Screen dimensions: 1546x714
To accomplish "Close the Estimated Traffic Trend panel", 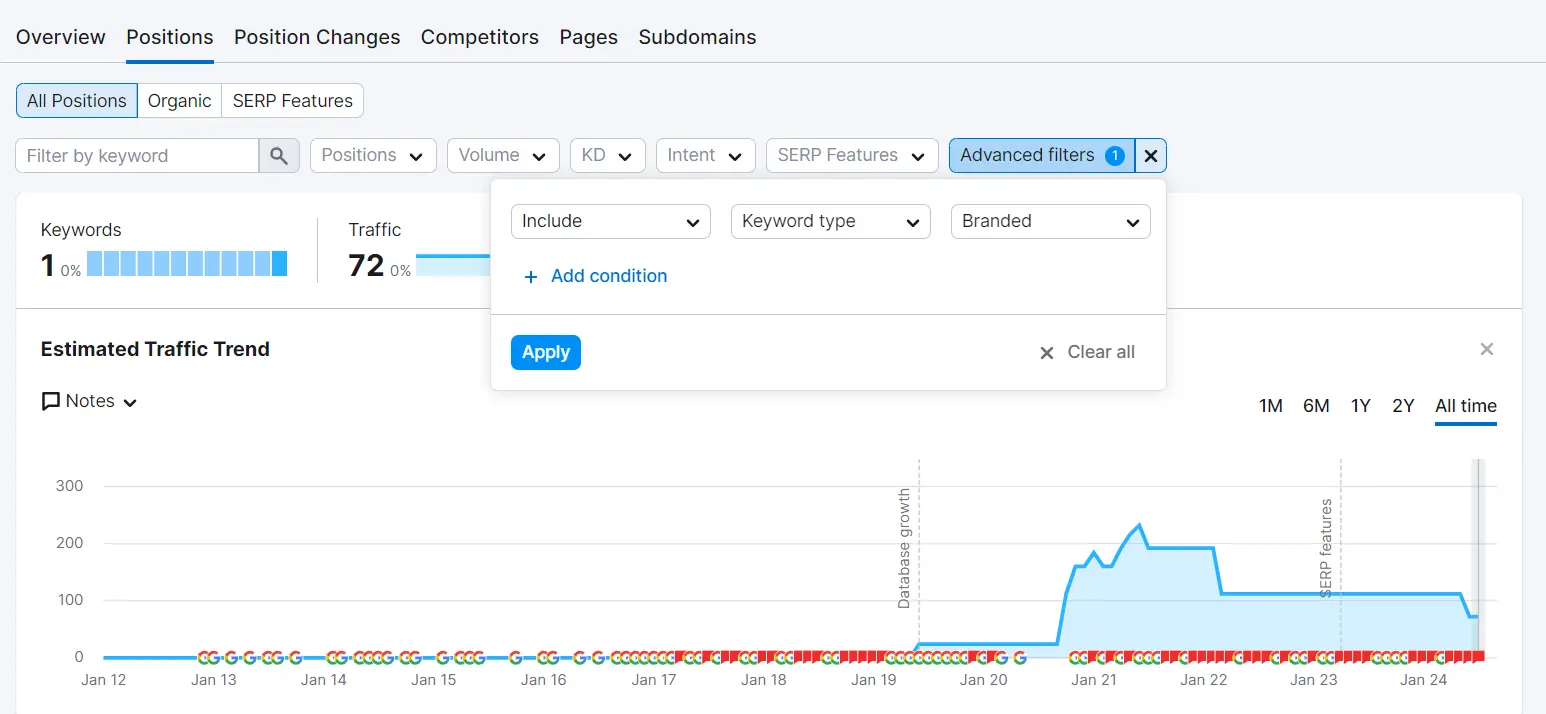I will coord(1487,348).
